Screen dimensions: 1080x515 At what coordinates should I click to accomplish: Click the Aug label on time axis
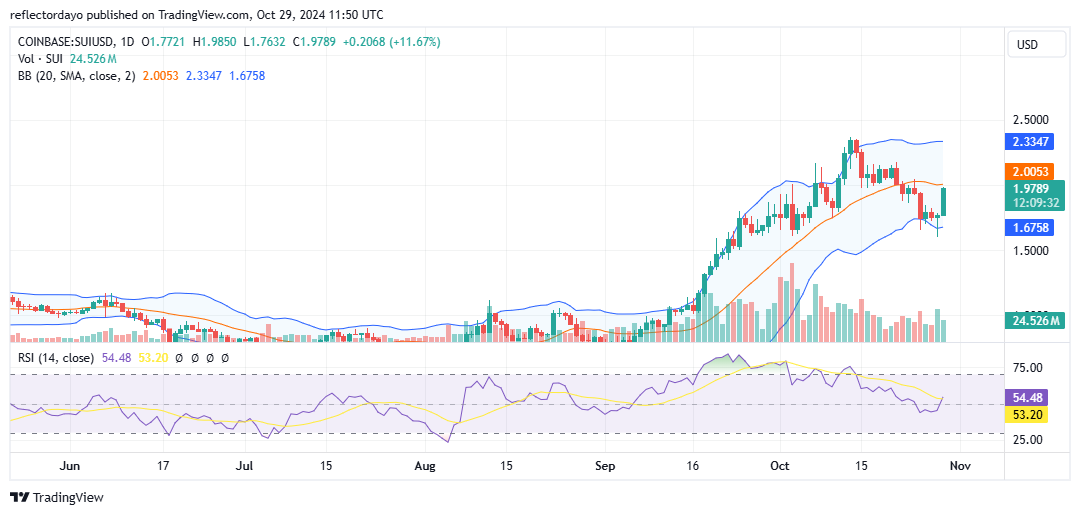point(426,466)
